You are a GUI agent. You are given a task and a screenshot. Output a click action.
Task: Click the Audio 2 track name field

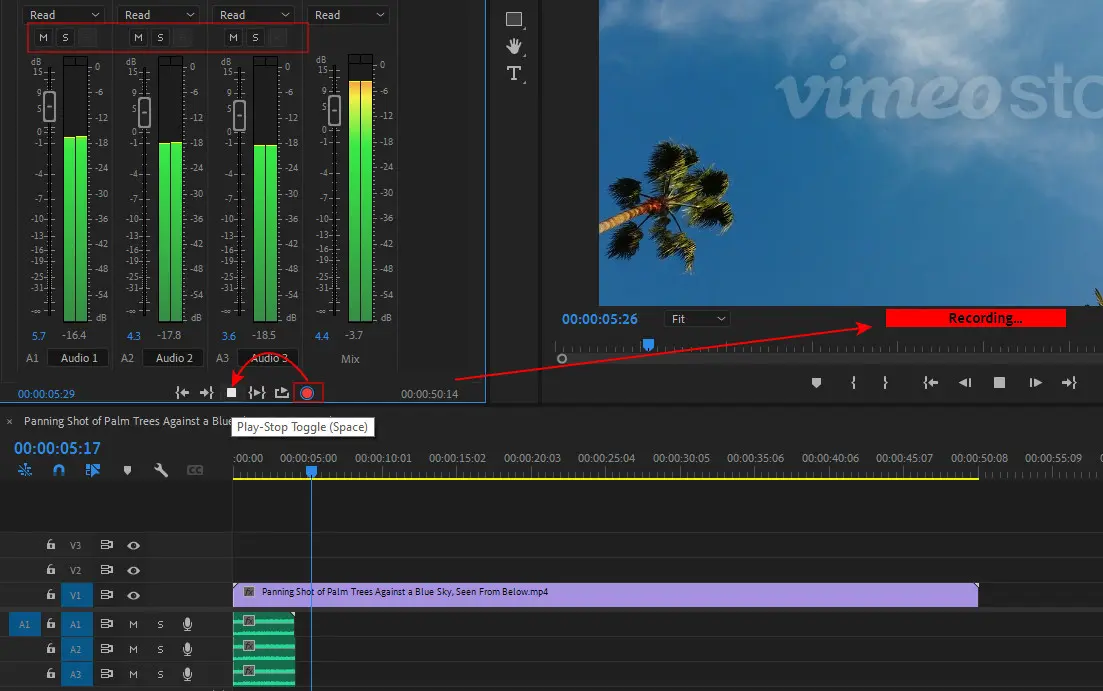[174, 358]
